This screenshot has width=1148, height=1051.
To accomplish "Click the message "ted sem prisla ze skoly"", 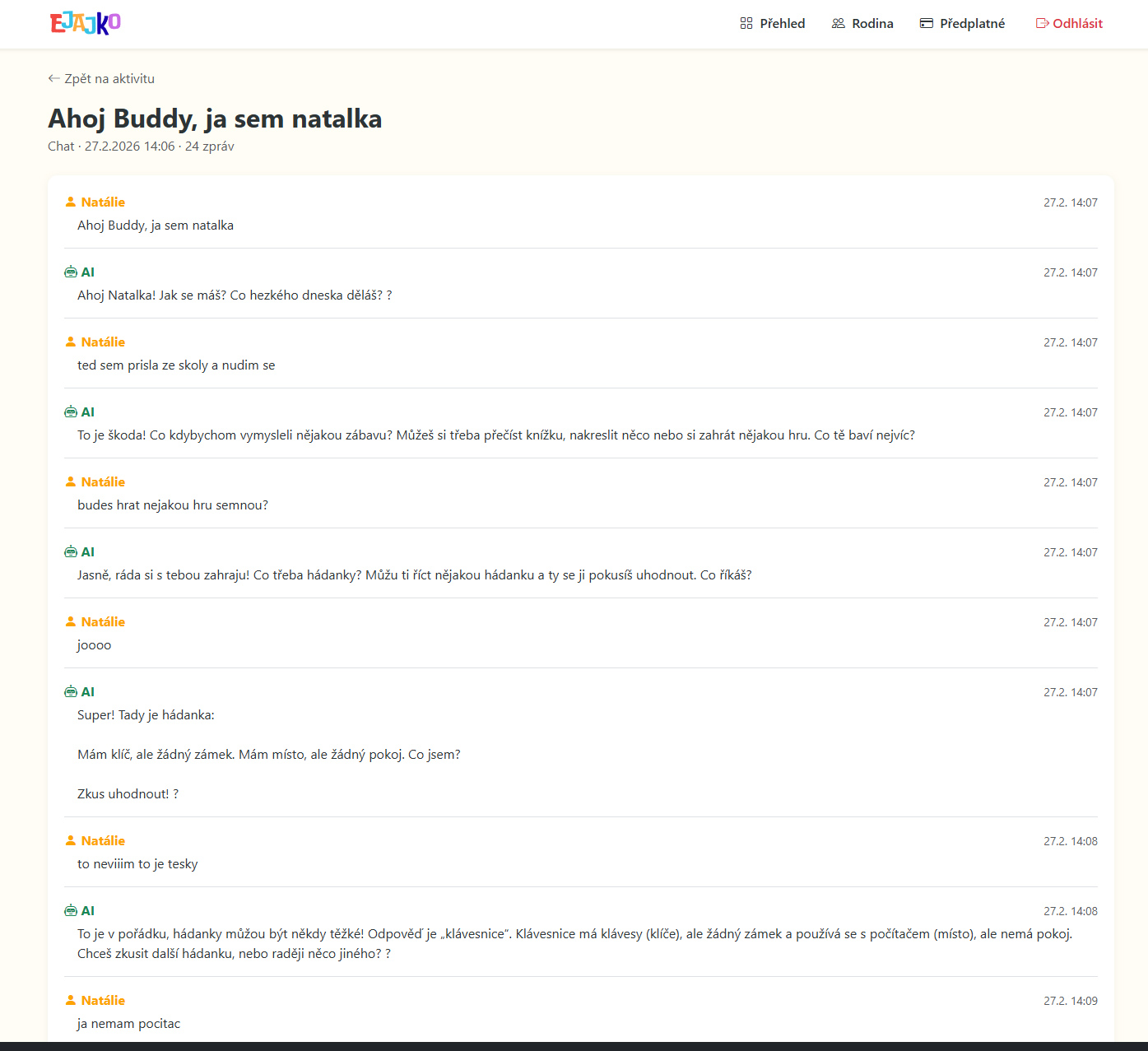I will 176,365.
